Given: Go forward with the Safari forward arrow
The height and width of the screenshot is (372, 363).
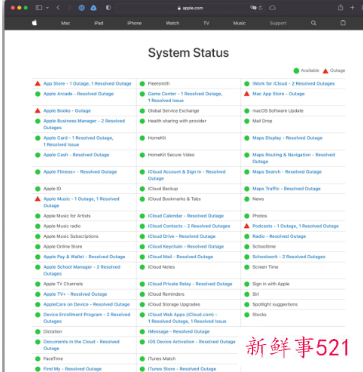Looking at the screenshot, I should [69, 7].
